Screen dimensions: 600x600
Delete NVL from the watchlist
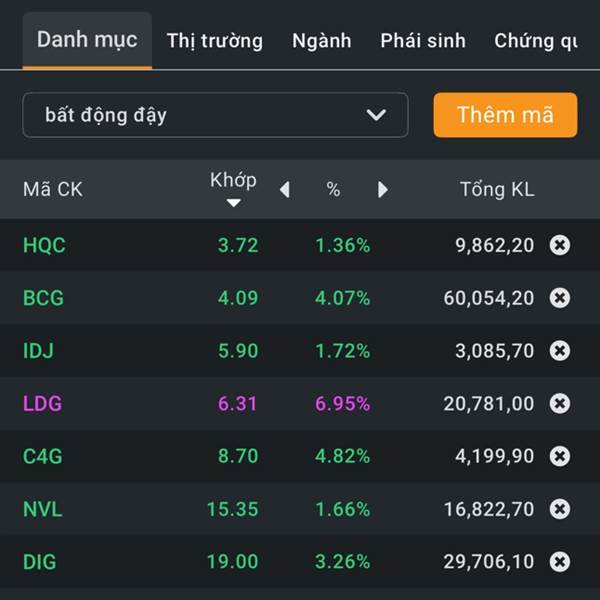tap(559, 509)
